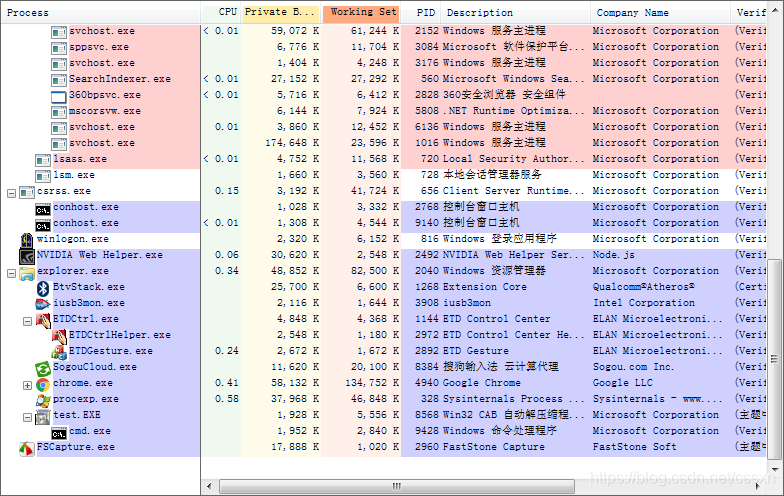Click the Node.js company name cell
The image size is (784, 496).
pos(614,255)
